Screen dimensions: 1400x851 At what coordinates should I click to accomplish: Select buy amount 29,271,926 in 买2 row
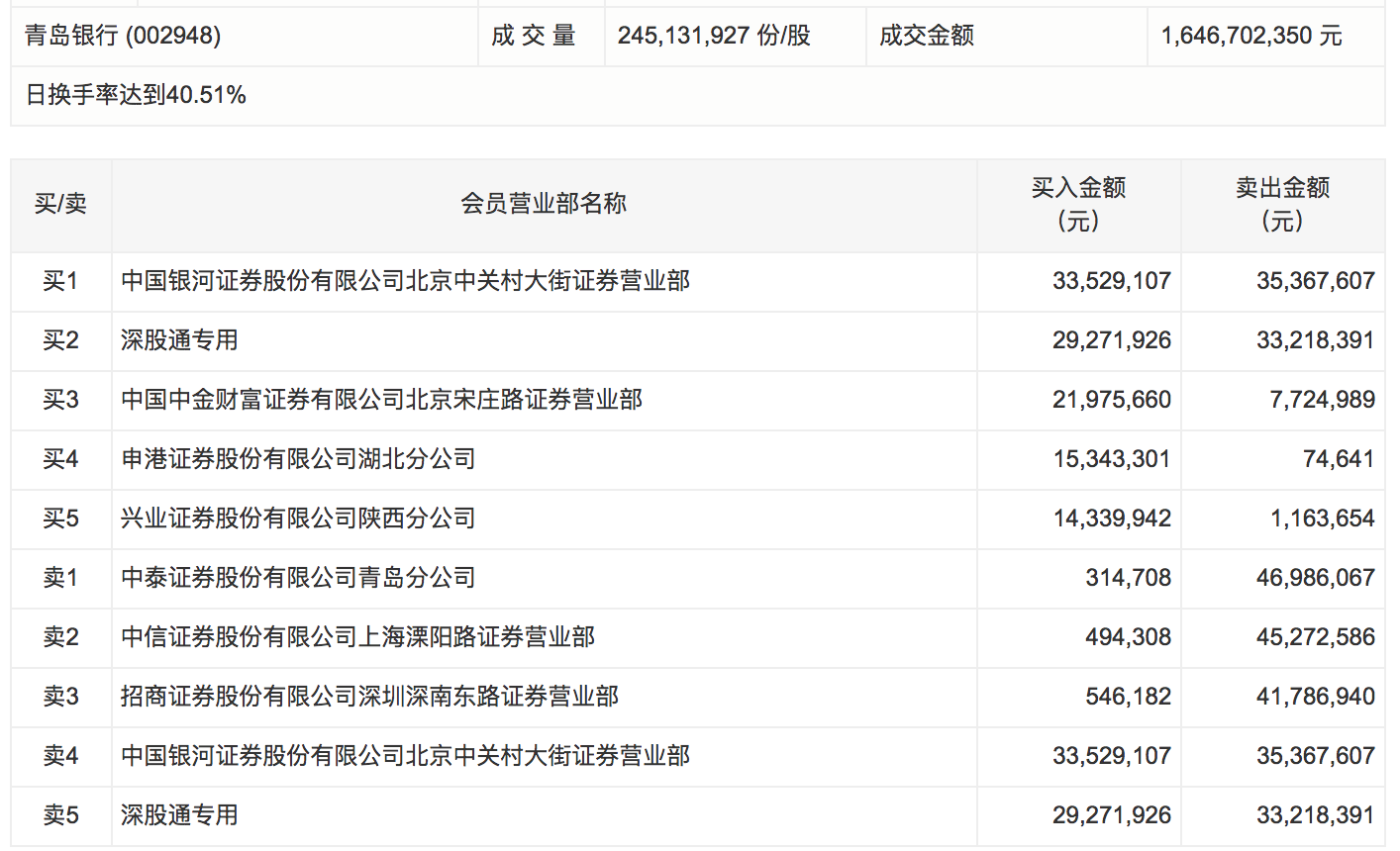pyautogui.click(x=1112, y=340)
